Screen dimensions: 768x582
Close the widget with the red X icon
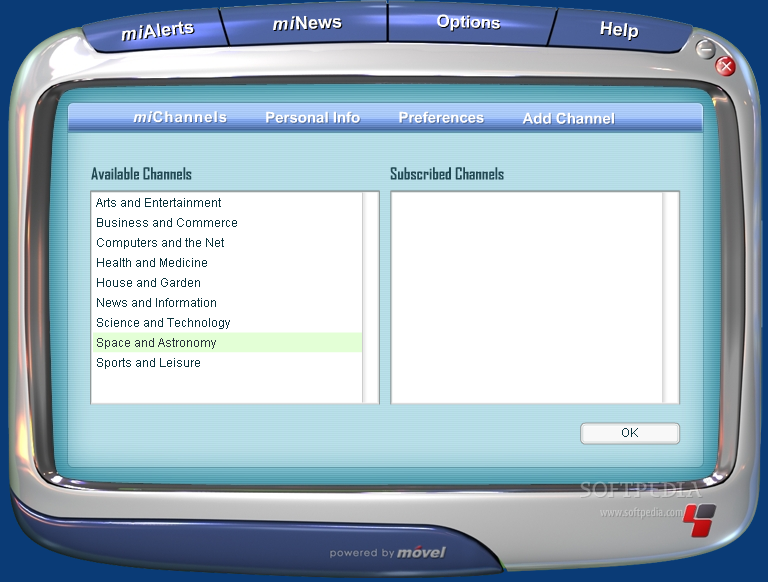point(725,66)
